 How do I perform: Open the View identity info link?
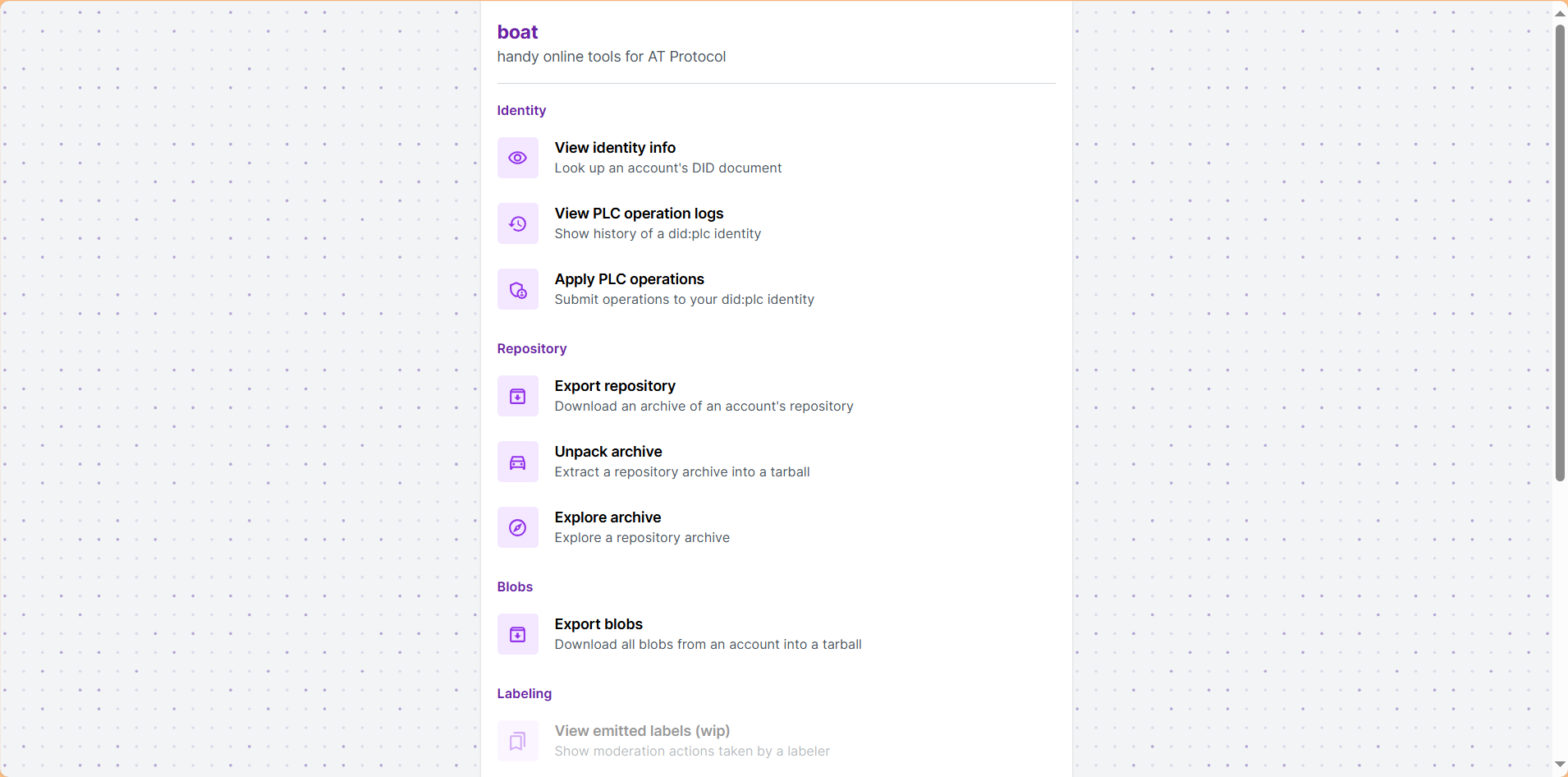[615, 148]
